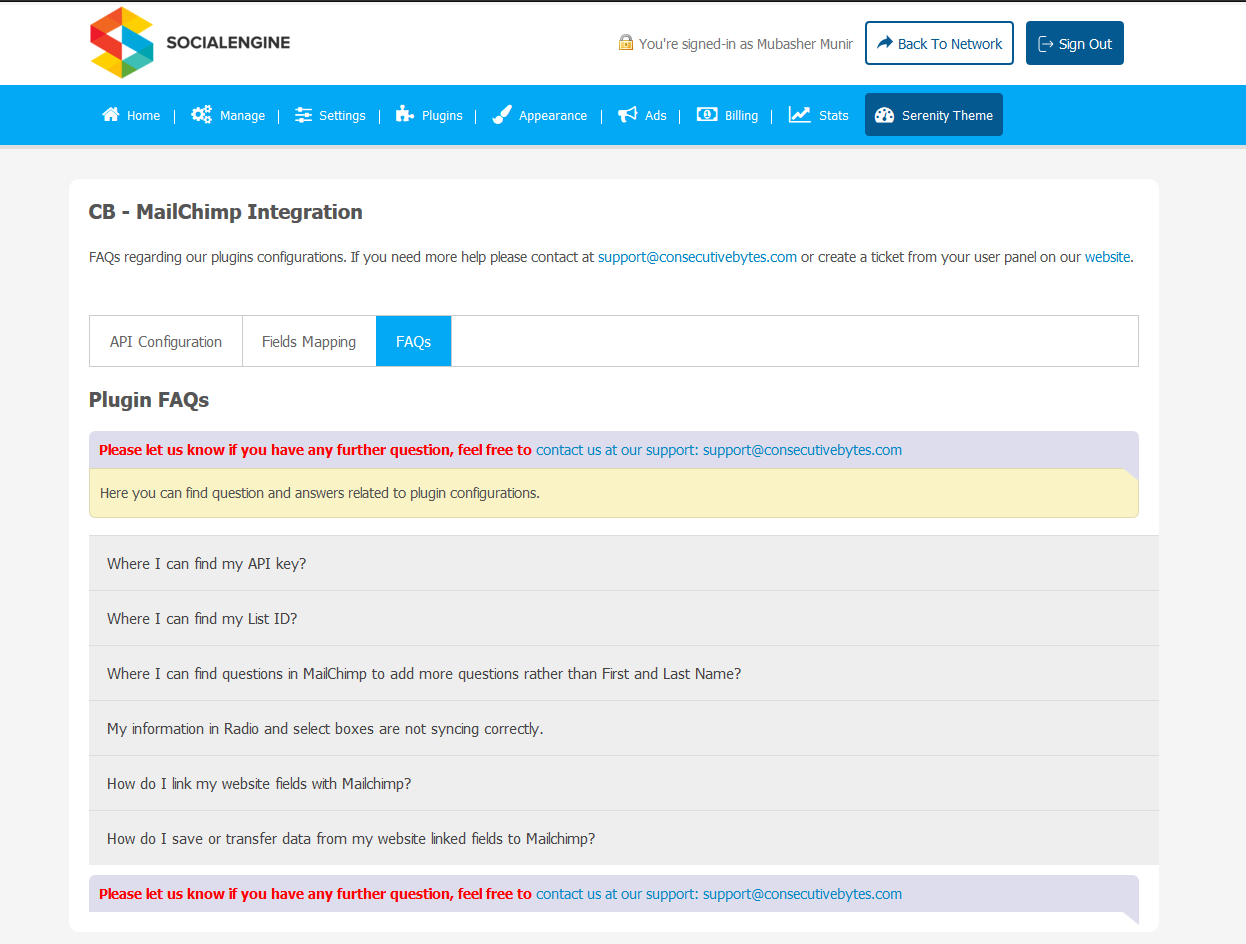Click the Stats chart icon
This screenshot has width=1246, height=944.
click(x=799, y=115)
